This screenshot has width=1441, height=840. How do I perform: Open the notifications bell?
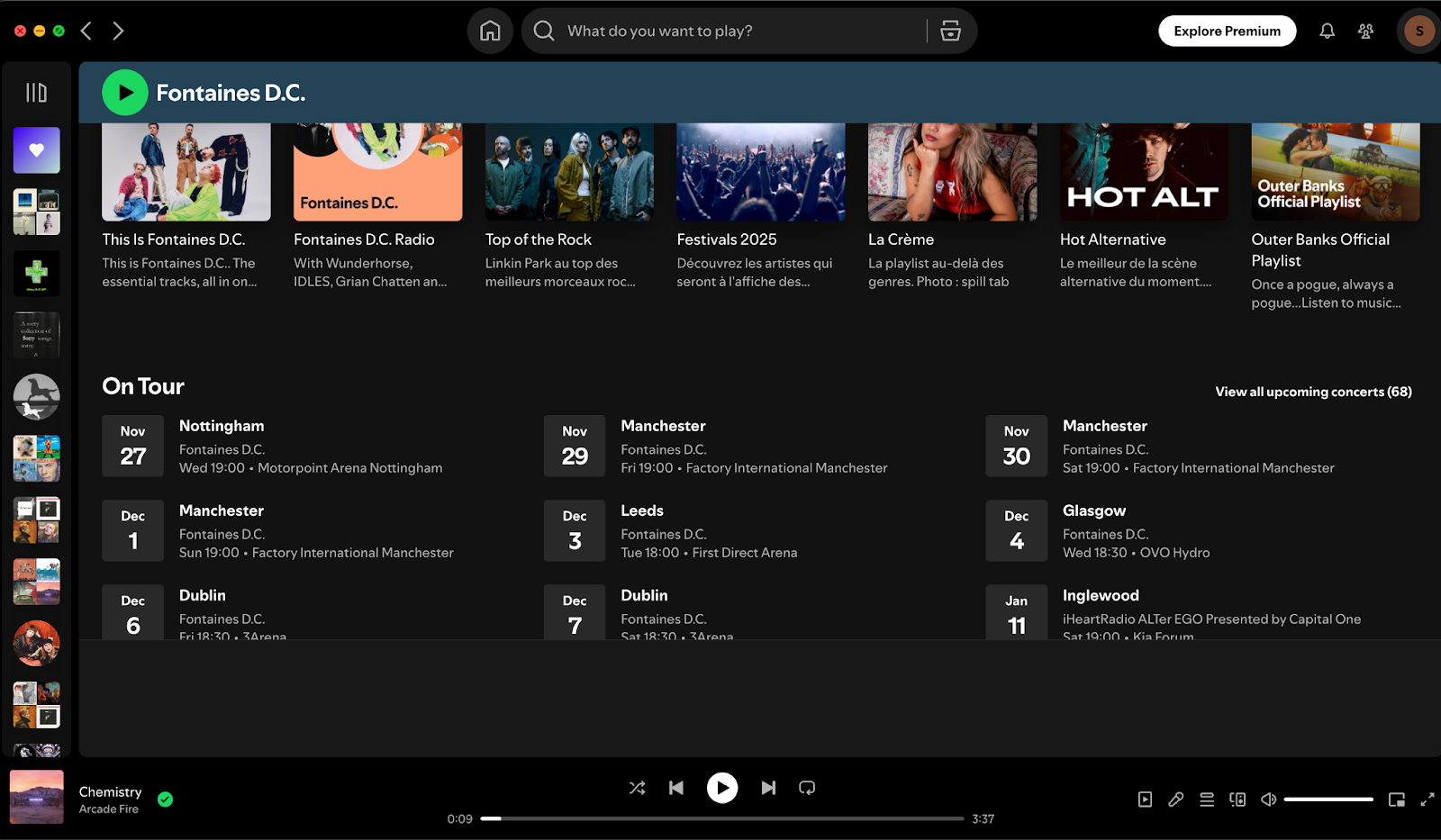coord(1327,31)
